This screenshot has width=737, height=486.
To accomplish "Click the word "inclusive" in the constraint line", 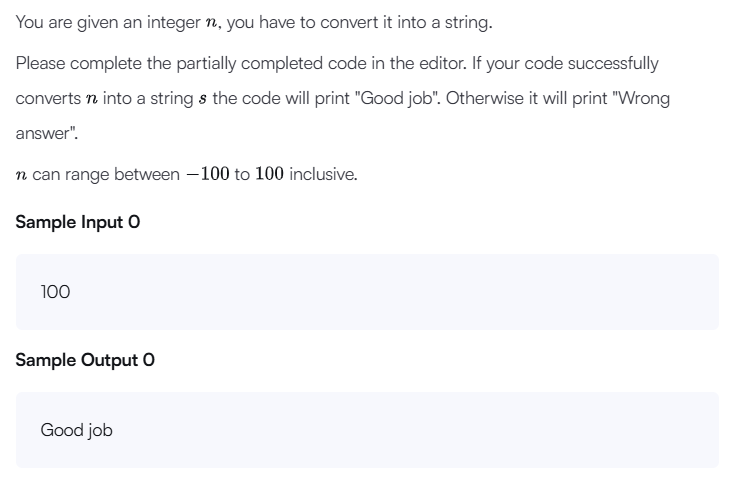I will tap(322, 174).
